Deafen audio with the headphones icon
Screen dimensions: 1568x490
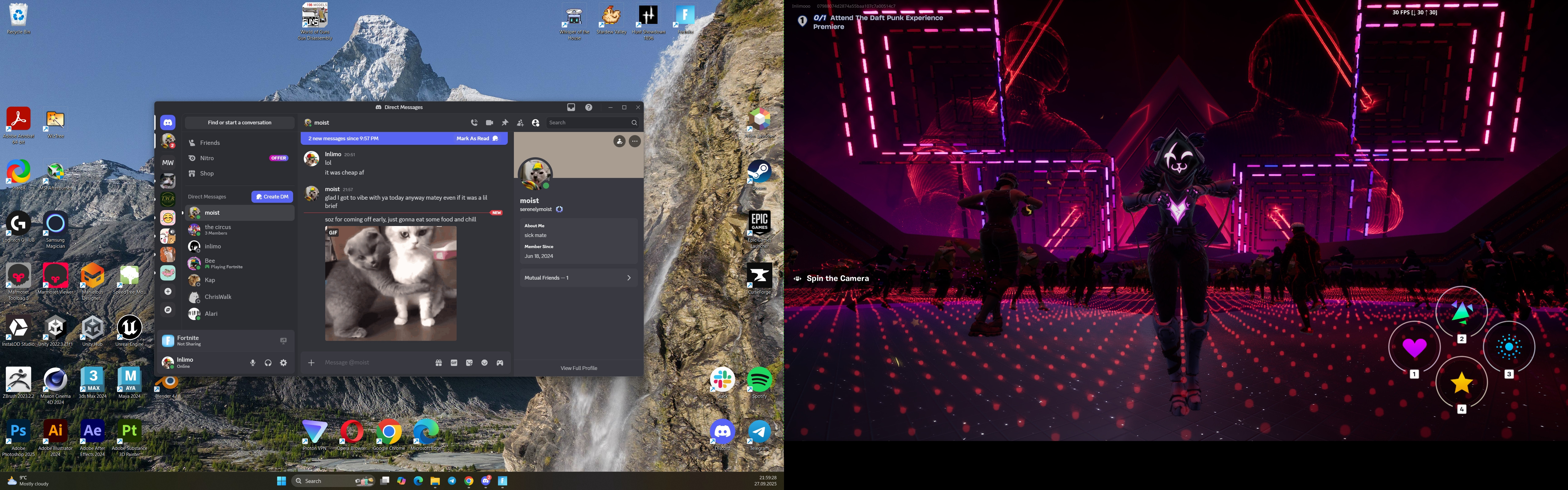tap(268, 363)
